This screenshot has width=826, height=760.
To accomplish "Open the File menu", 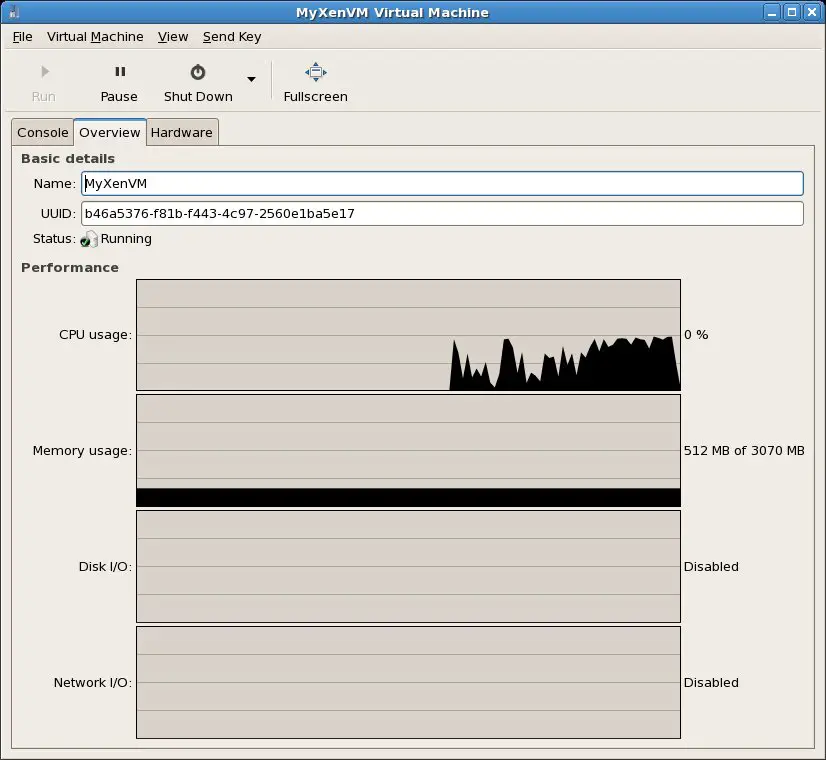I will pos(22,37).
